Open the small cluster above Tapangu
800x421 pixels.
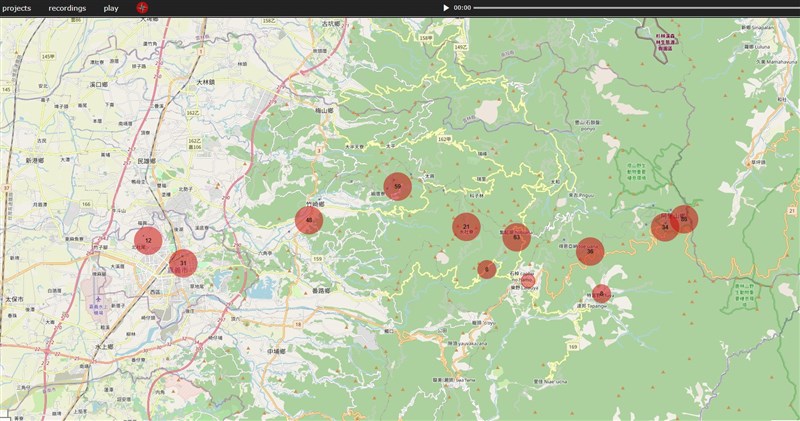tap(602, 293)
